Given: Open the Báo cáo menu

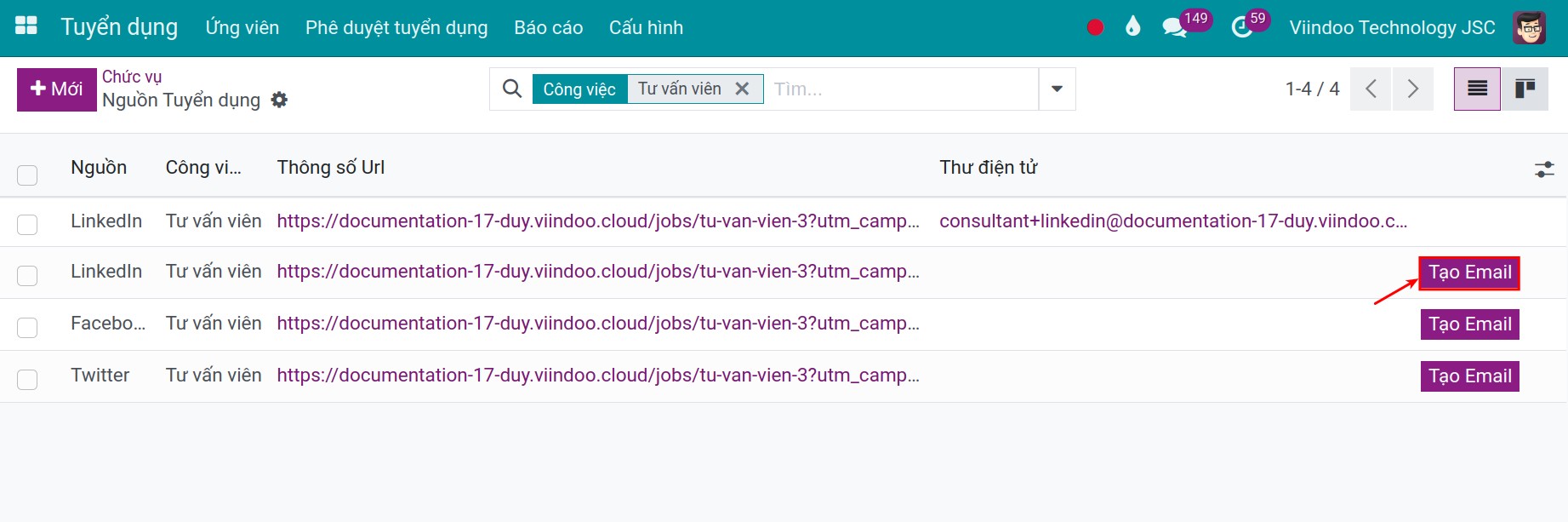Looking at the screenshot, I should [x=549, y=27].
